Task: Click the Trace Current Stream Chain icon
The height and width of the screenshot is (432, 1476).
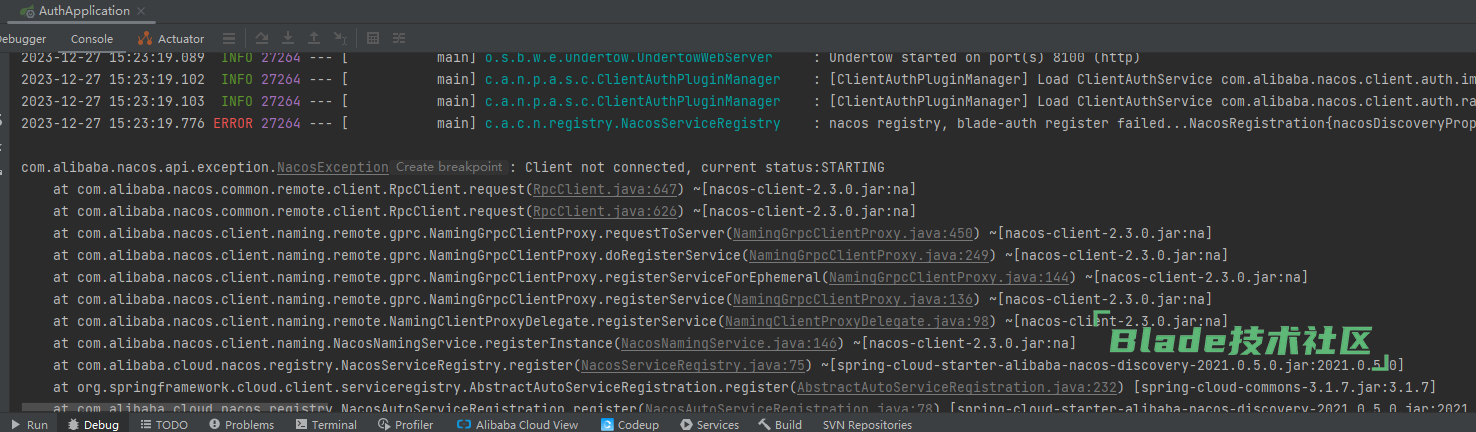Action: [x=399, y=39]
